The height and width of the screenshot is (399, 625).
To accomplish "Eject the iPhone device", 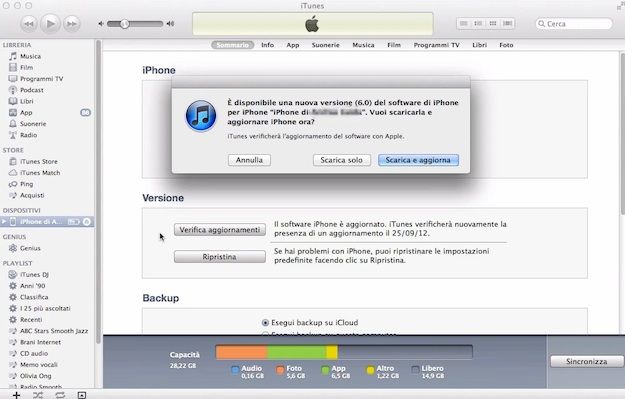I will tap(87, 222).
